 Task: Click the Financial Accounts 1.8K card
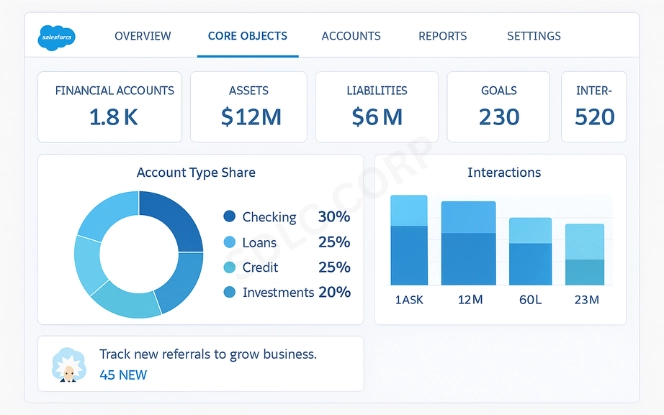coord(110,106)
